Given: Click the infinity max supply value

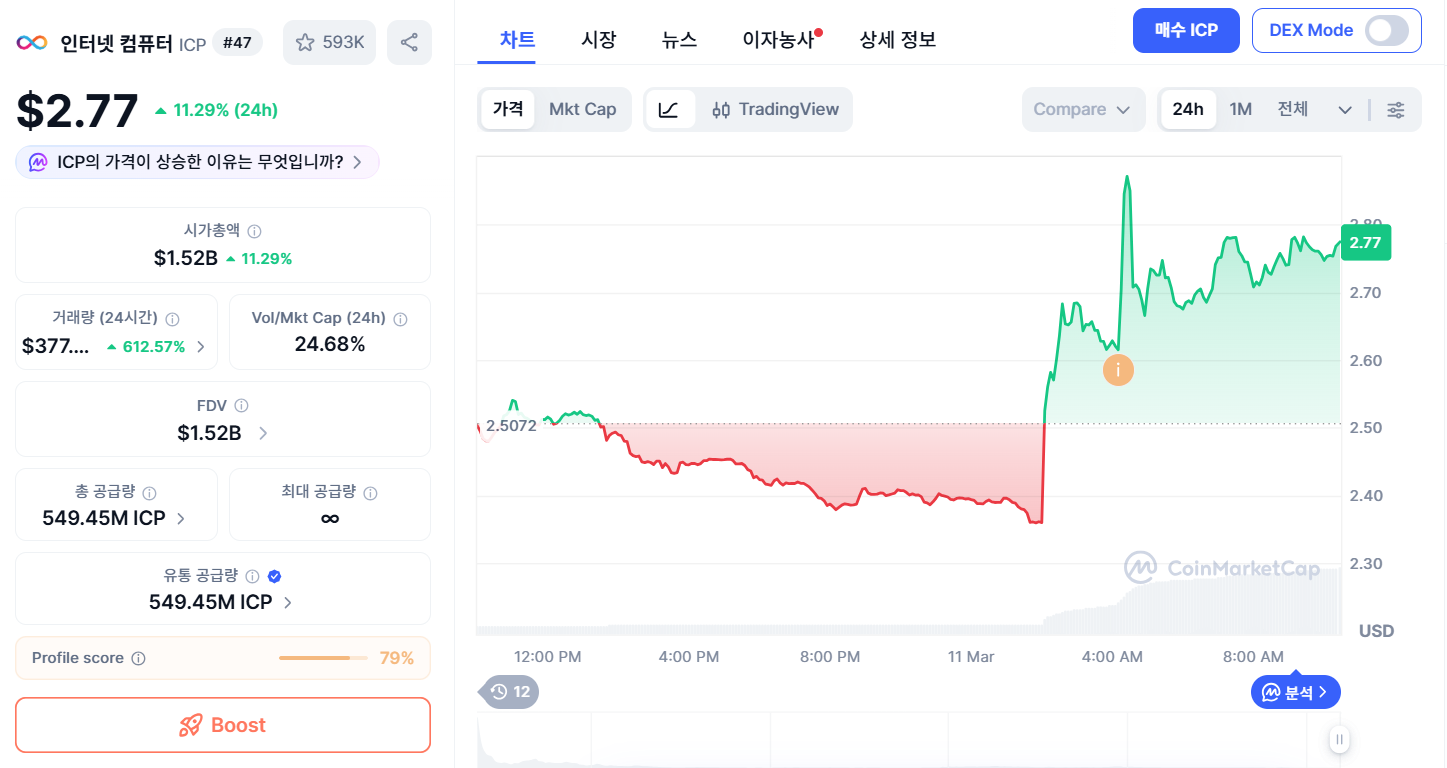Looking at the screenshot, I should [330, 518].
